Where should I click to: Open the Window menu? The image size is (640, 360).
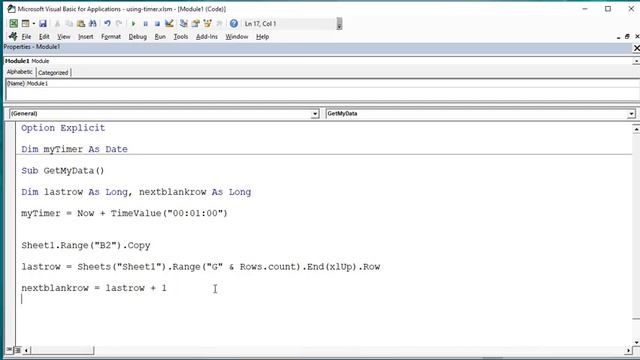click(x=237, y=37)
